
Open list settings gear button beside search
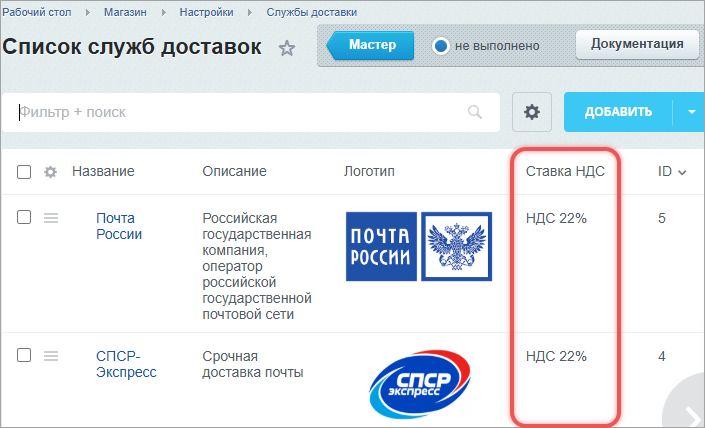point(532,112)
